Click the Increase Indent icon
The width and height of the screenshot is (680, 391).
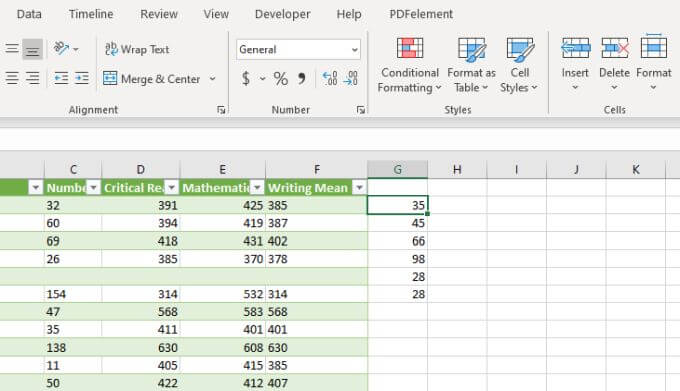click(82, 78)
